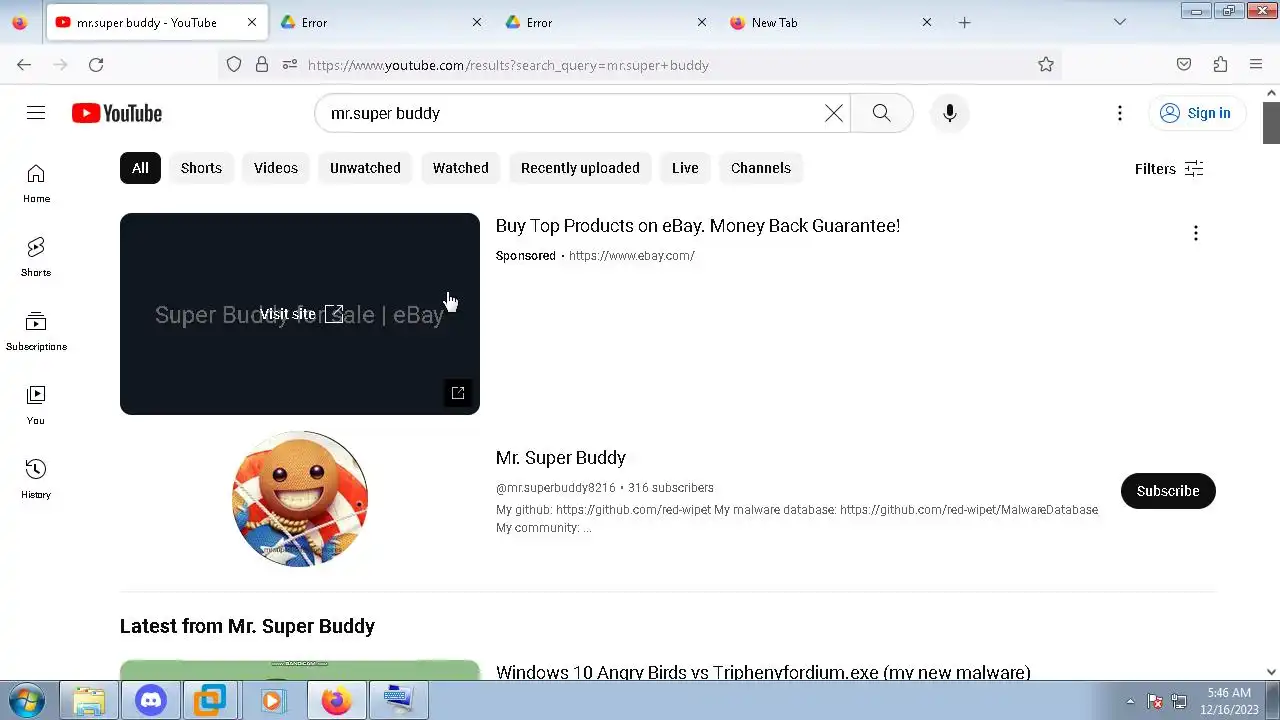
Task: Open Windows Explorer from the taskbar
Action: (x=89, y=701)
